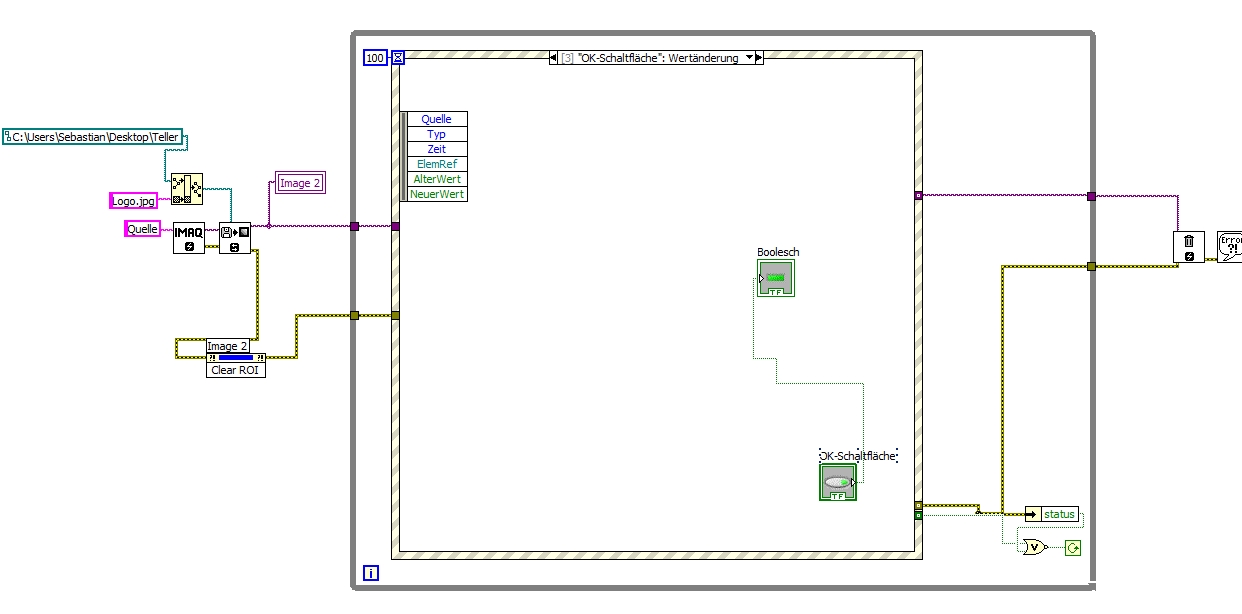
Task: Click the Zeit event data item
Action: [436, 149]
